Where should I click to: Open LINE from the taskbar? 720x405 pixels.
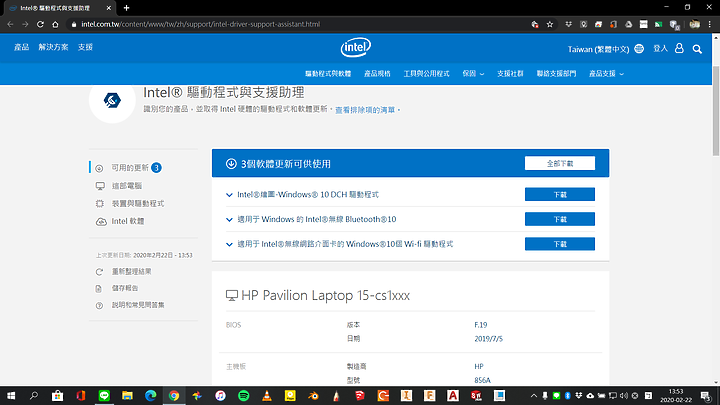104,395
